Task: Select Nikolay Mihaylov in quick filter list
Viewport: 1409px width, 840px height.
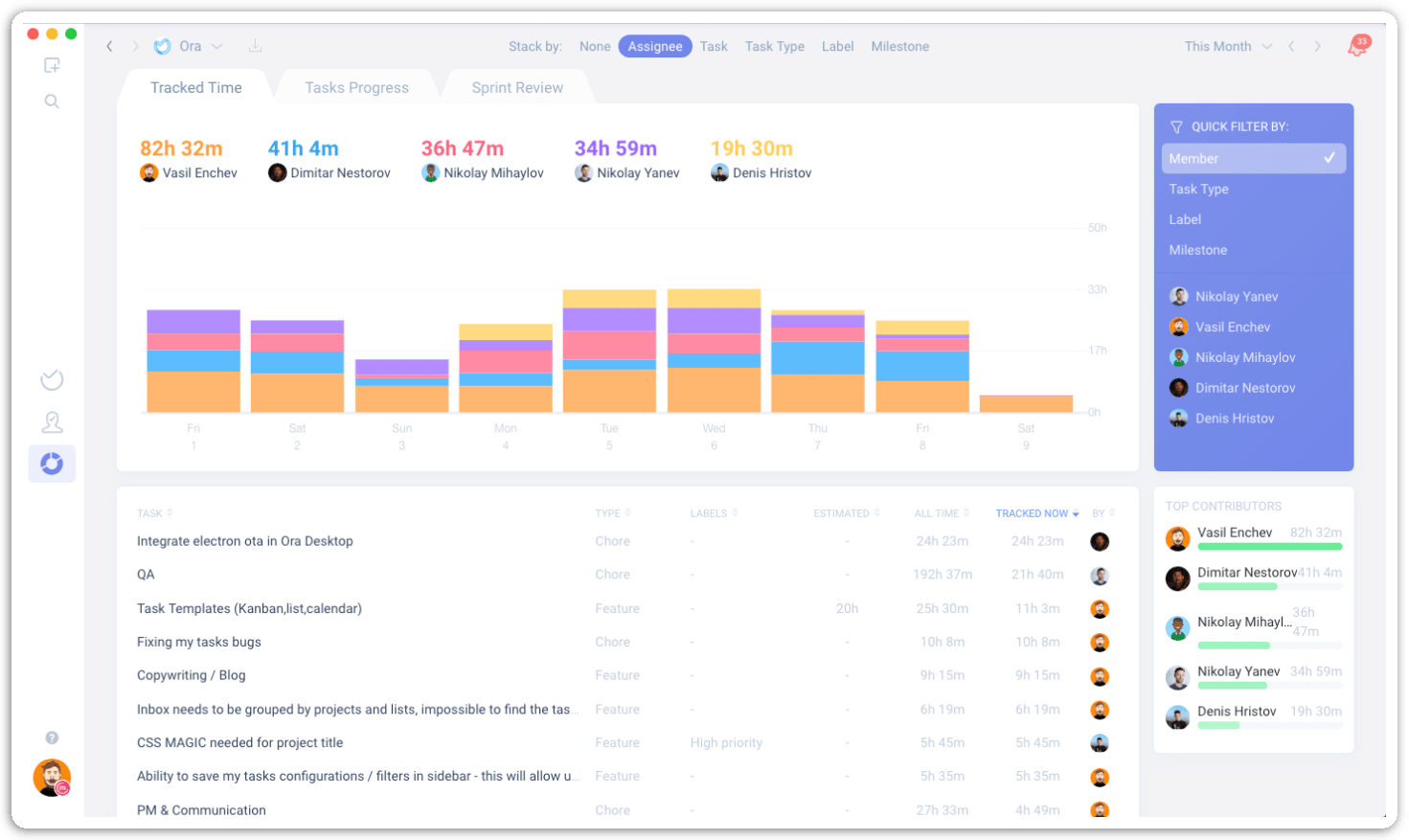Action: [x=1245, y=357]
